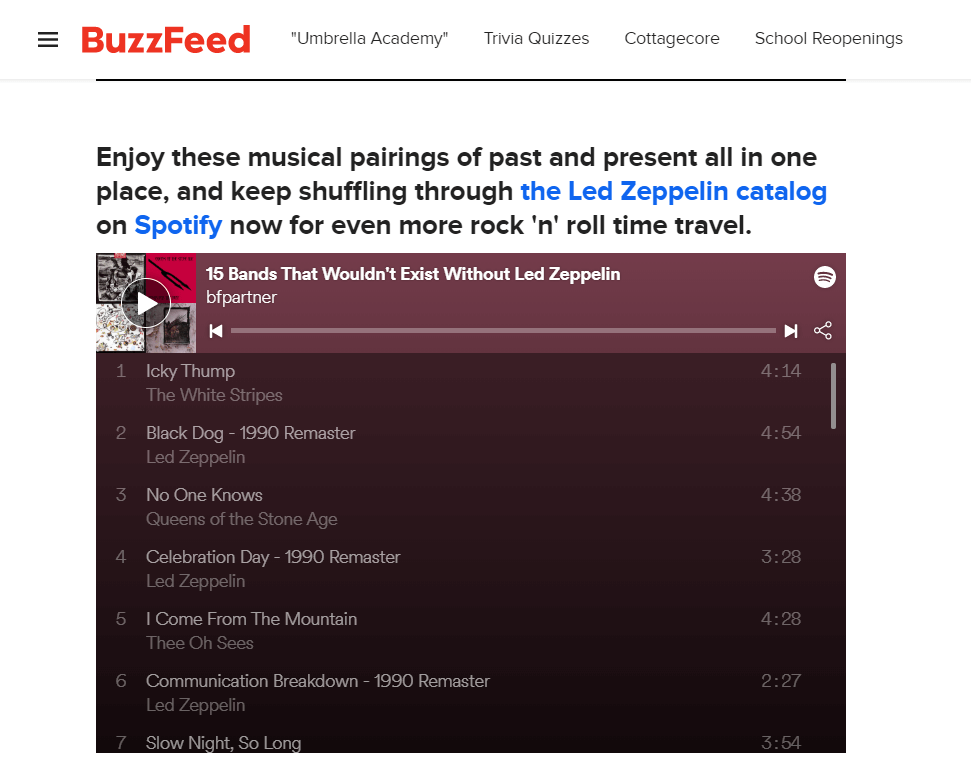Skip to previous track

click(x=216, y=331)
